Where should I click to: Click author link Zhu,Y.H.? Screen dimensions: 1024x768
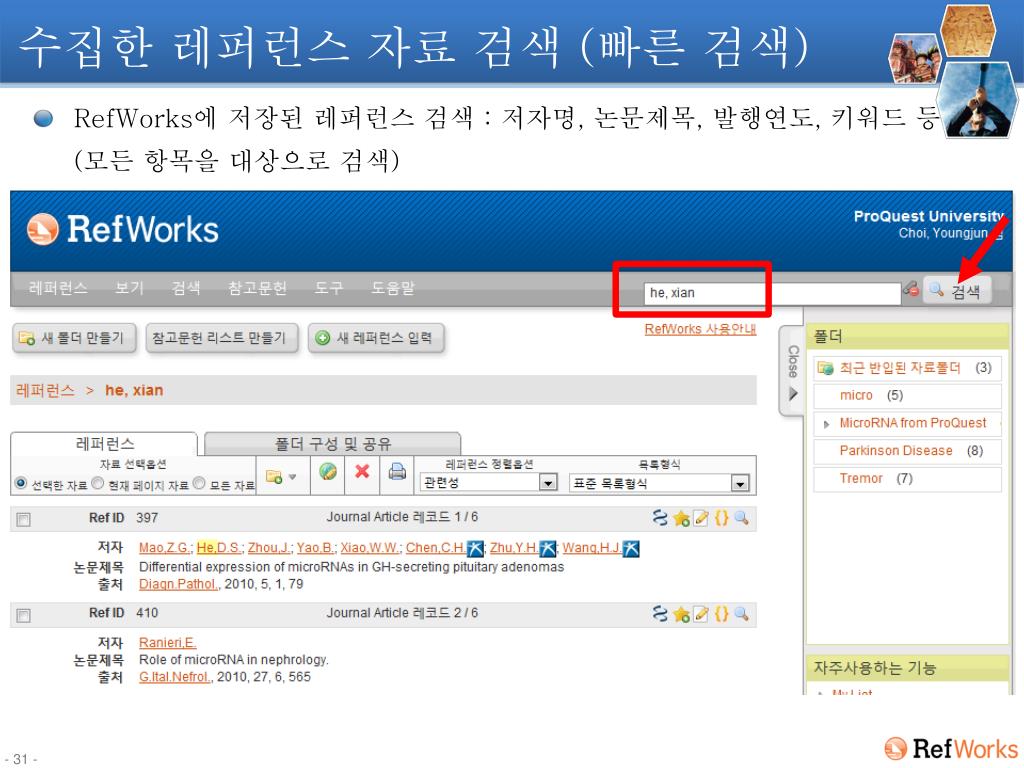pyautogui.click(x=514, y=548)
